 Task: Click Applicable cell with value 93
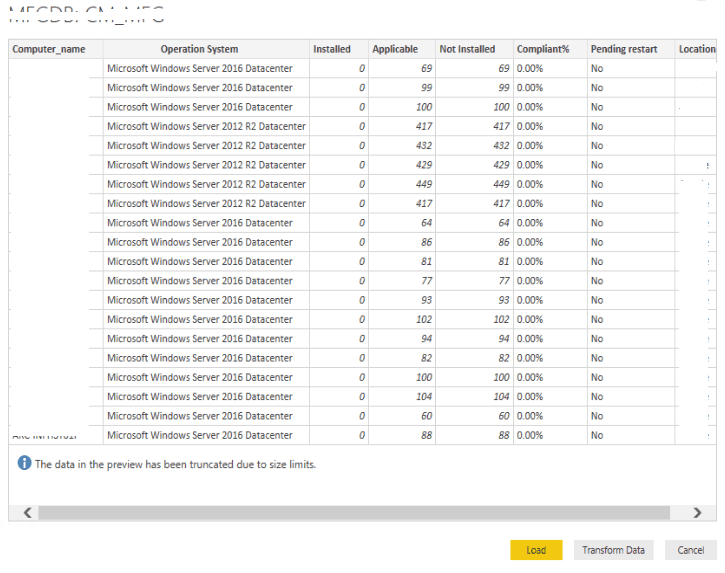(x=402, y=300)
